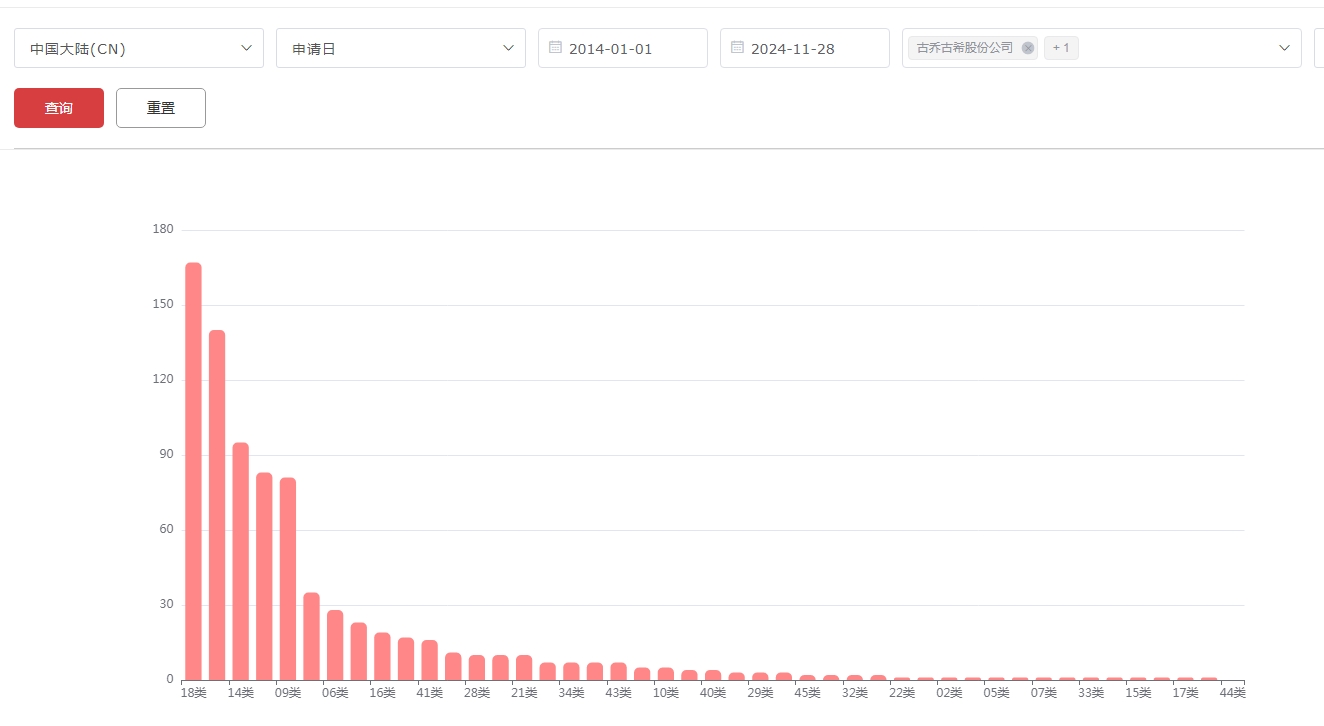Click the 21类 bar in the chart
Screen dimensions: 1324x726
(524, 668)
